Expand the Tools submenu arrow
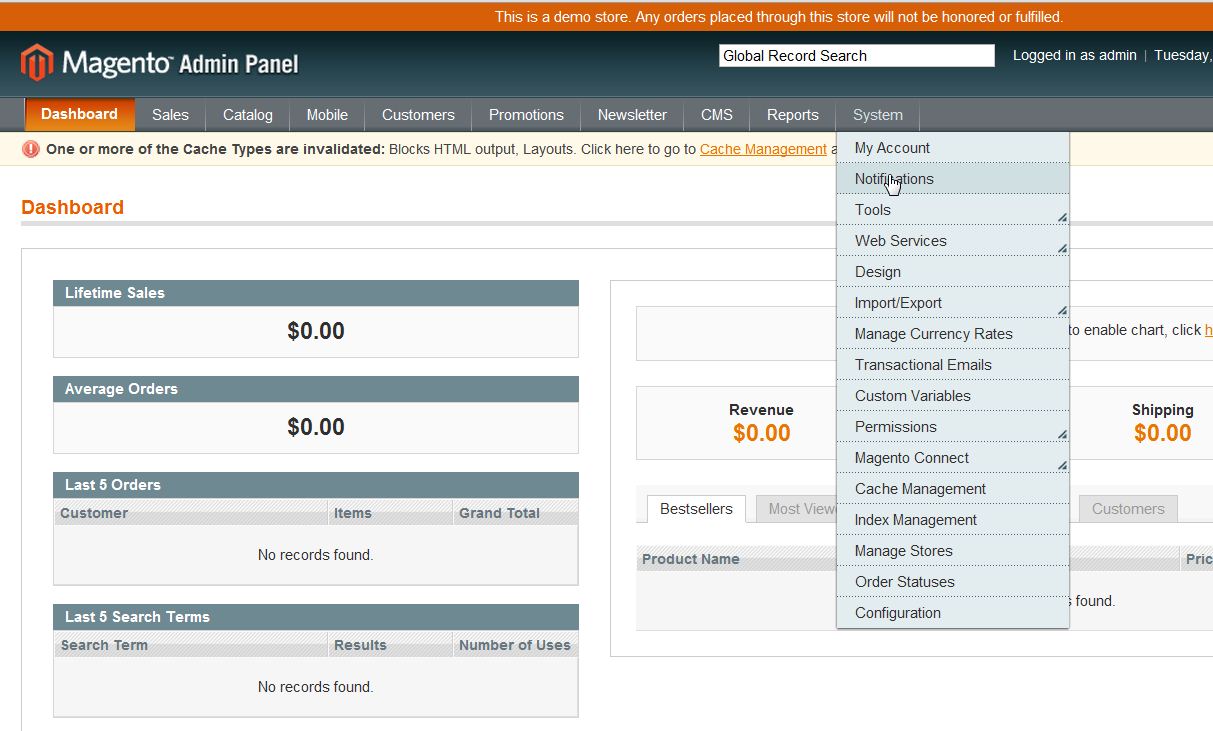The width and height of the screenshot is (1213, 731). pyautogui.click(x=1061, y=216)
